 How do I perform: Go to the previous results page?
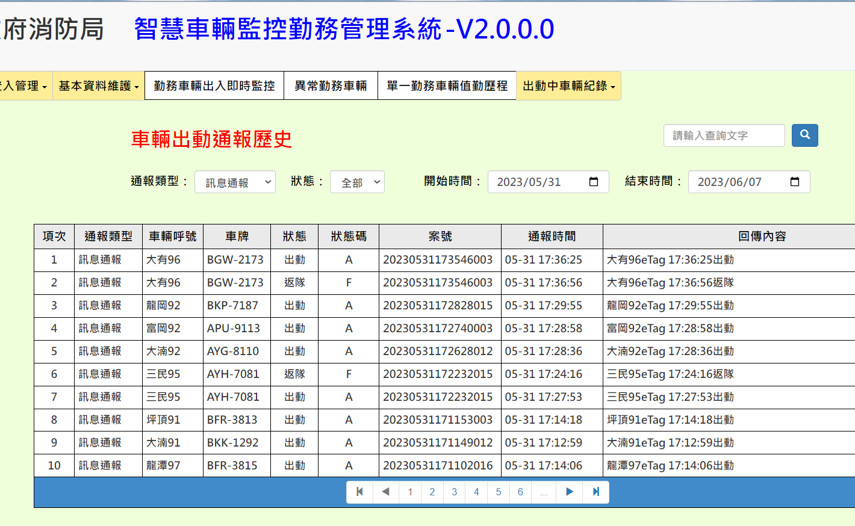[385, 492]
